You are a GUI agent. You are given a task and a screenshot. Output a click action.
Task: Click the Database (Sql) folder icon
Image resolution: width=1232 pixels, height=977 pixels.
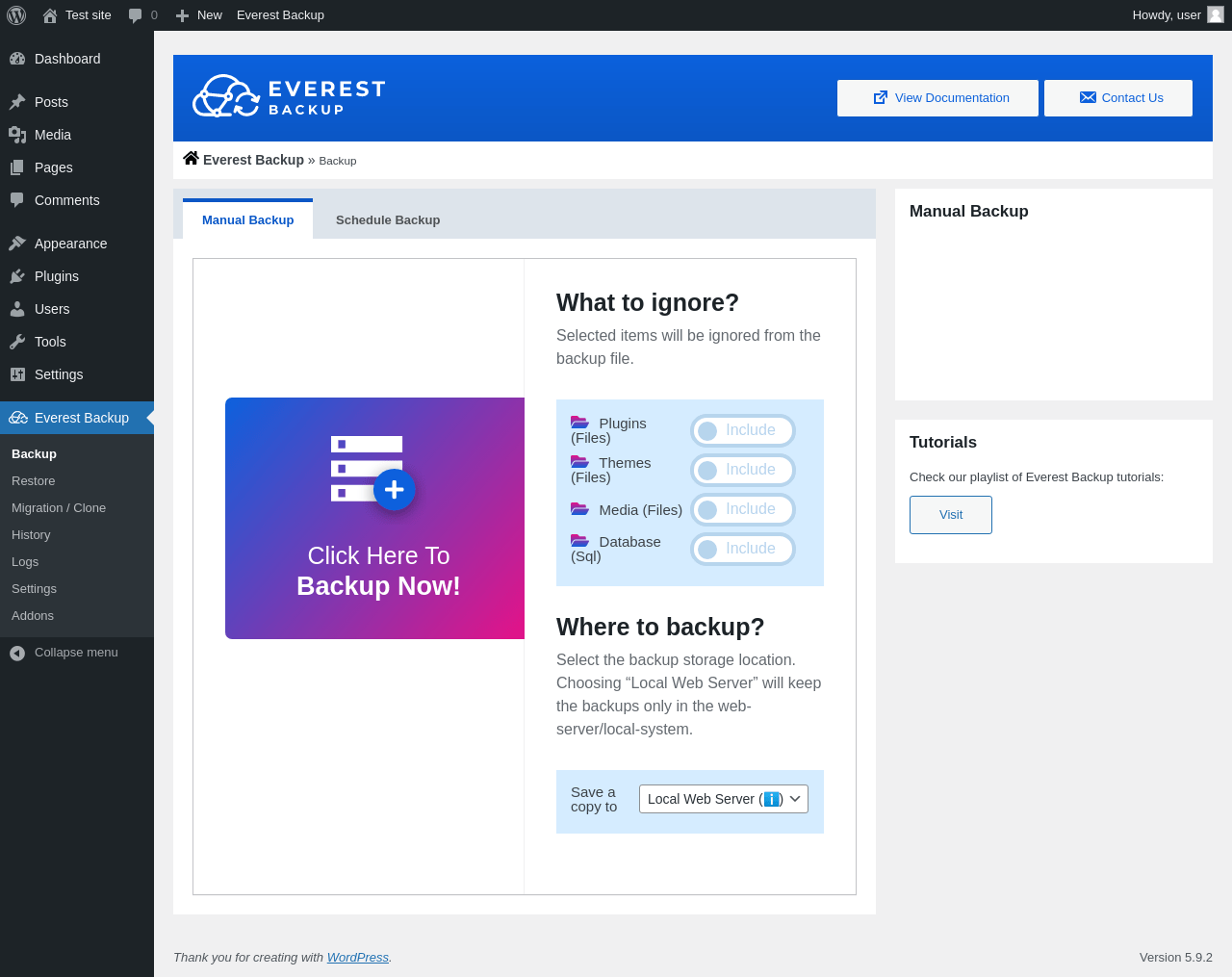pos(579,541)
